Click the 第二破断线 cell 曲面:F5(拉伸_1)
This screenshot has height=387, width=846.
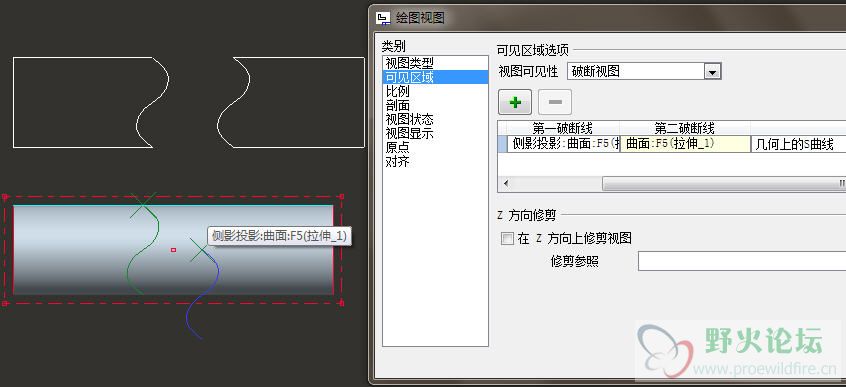[x=685, y=144]
